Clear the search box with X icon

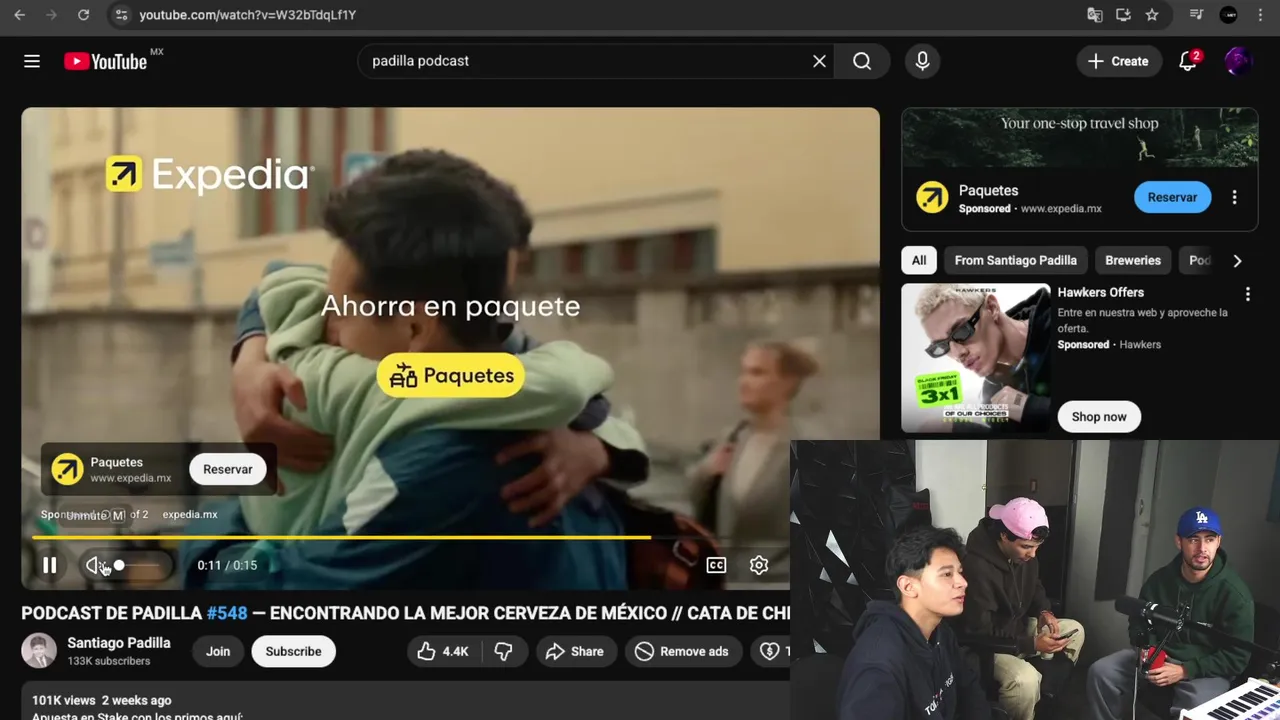point(819,61)
